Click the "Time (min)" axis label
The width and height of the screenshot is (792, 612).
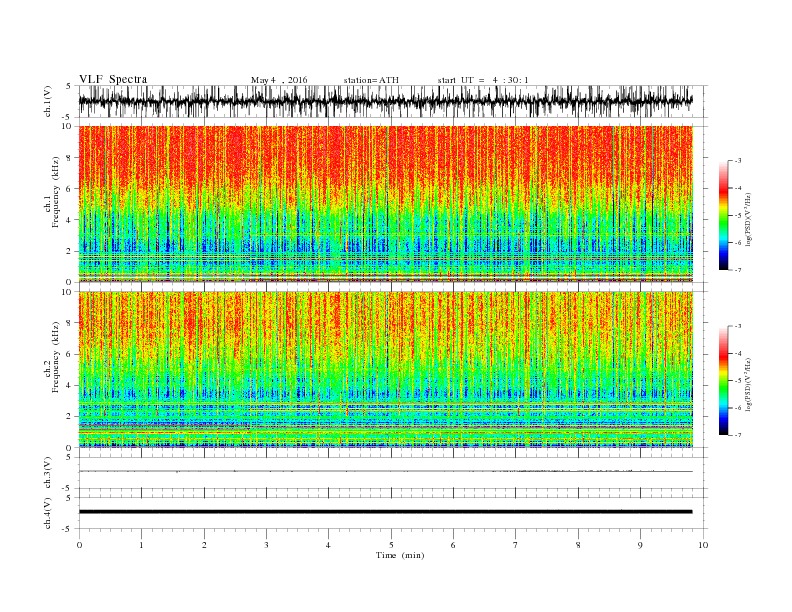pyautogui.click(x=400, y=555)
